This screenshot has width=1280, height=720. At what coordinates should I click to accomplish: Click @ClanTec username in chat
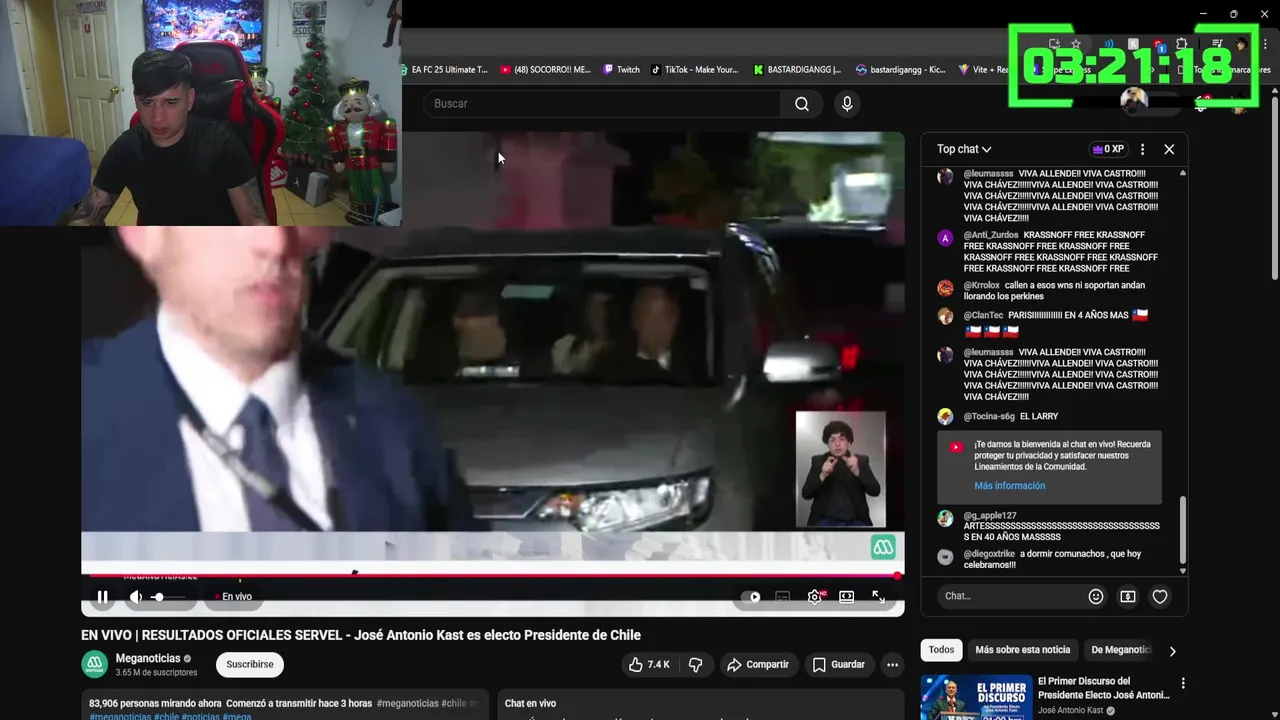(983, 315)
